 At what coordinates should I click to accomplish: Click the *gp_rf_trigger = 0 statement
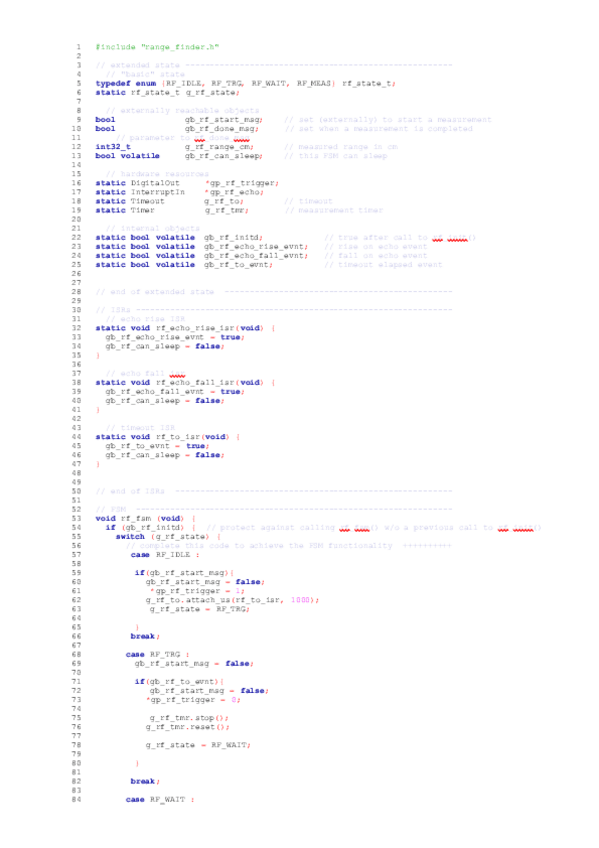coord(193,700)
